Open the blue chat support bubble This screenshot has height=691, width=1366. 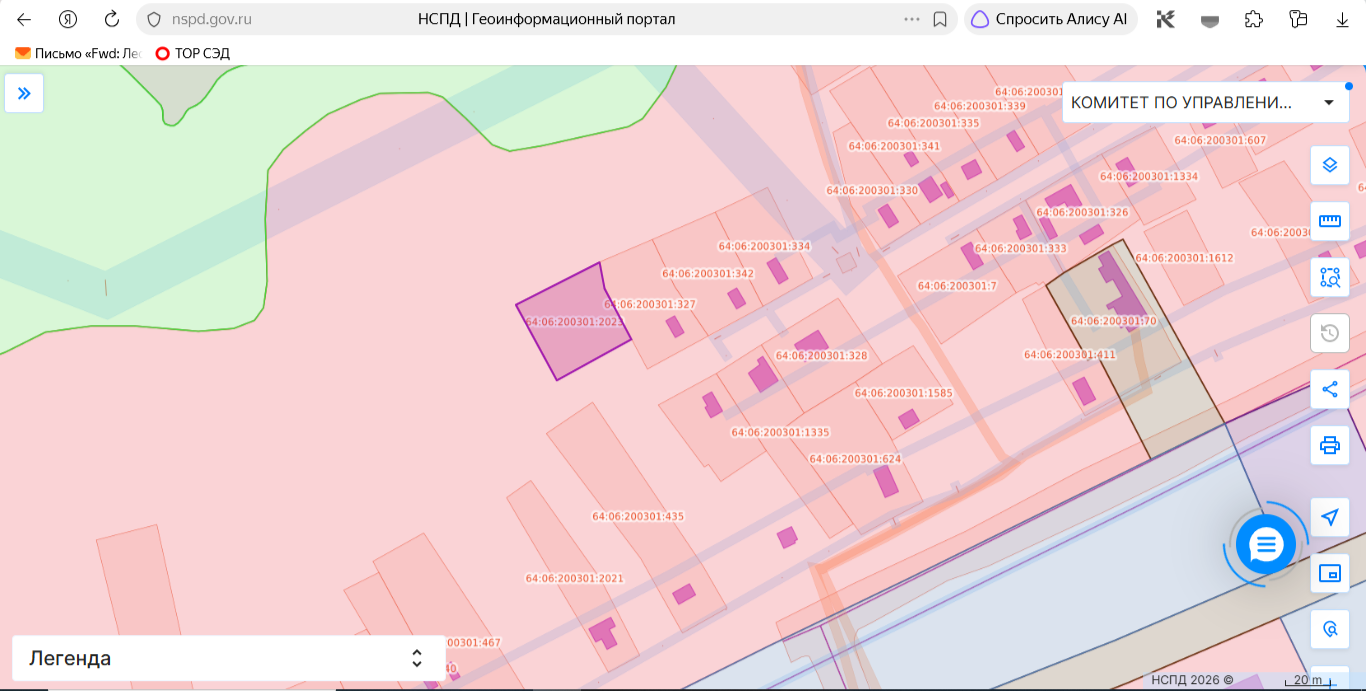[x=1265, y=545]
